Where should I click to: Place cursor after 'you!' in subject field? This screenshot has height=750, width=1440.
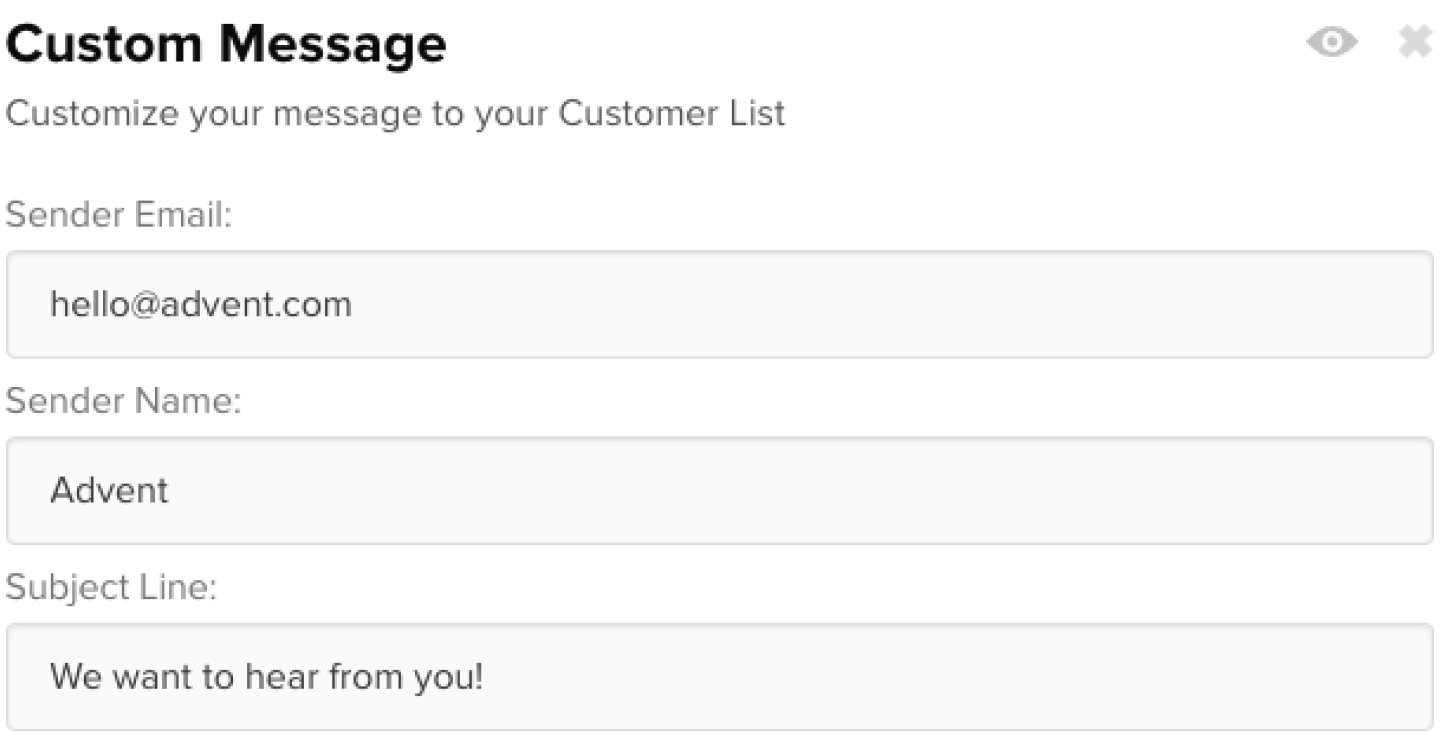[x=487, y=678]
